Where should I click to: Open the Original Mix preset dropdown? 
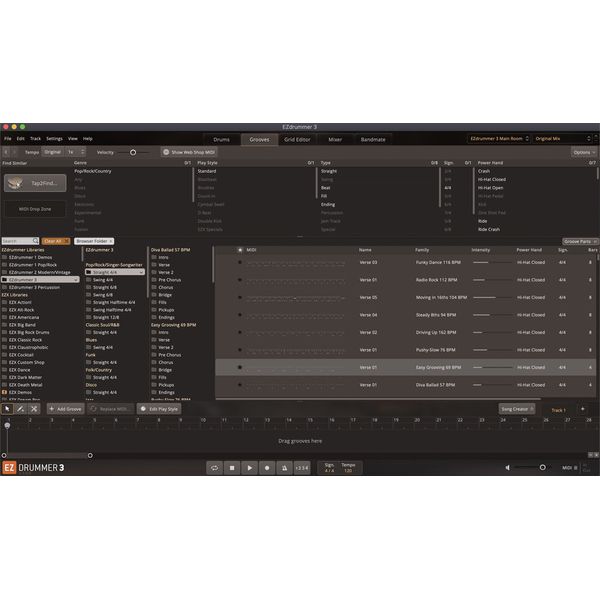point(562,139)
